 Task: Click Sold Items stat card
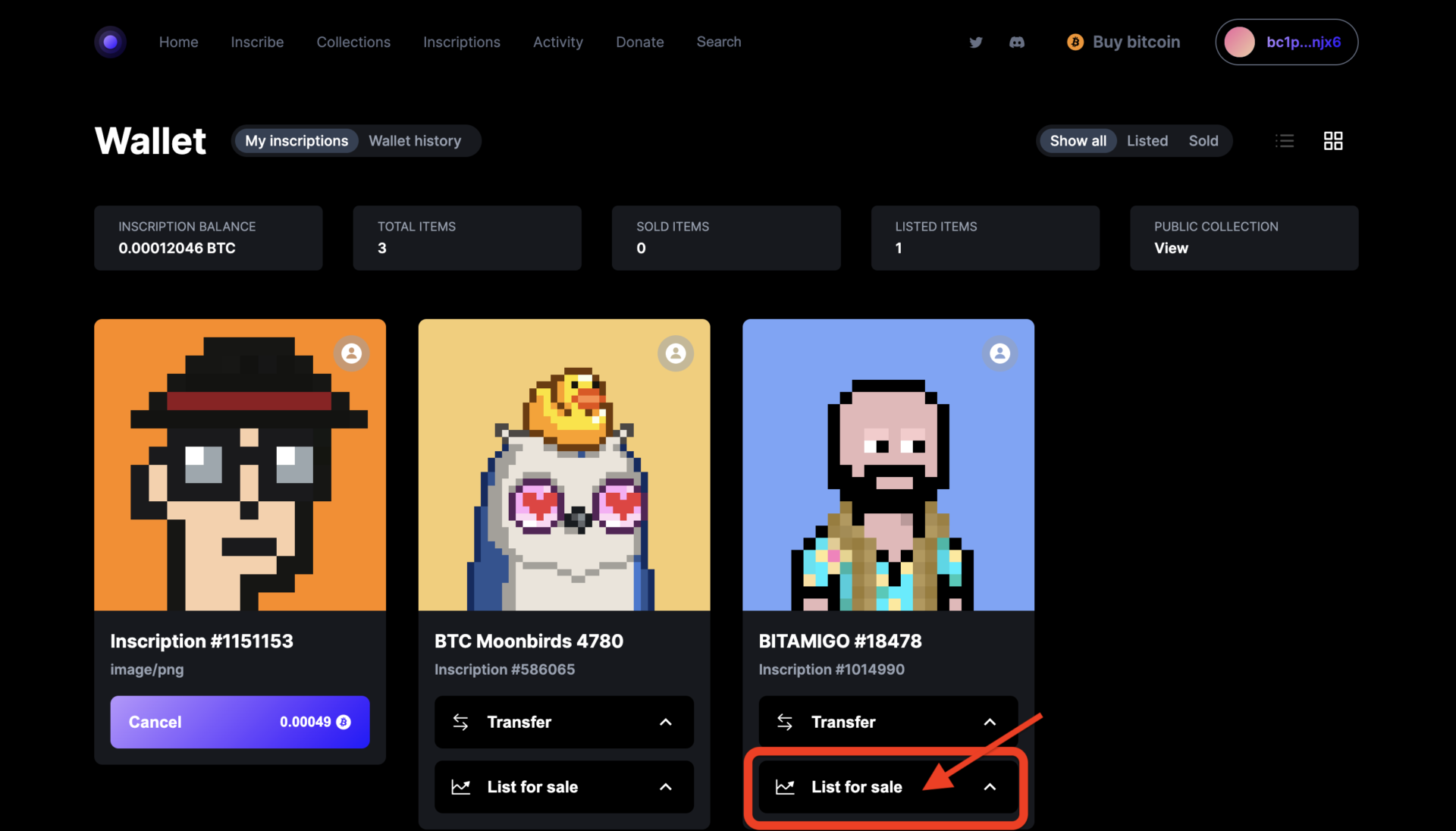(726, 238)
